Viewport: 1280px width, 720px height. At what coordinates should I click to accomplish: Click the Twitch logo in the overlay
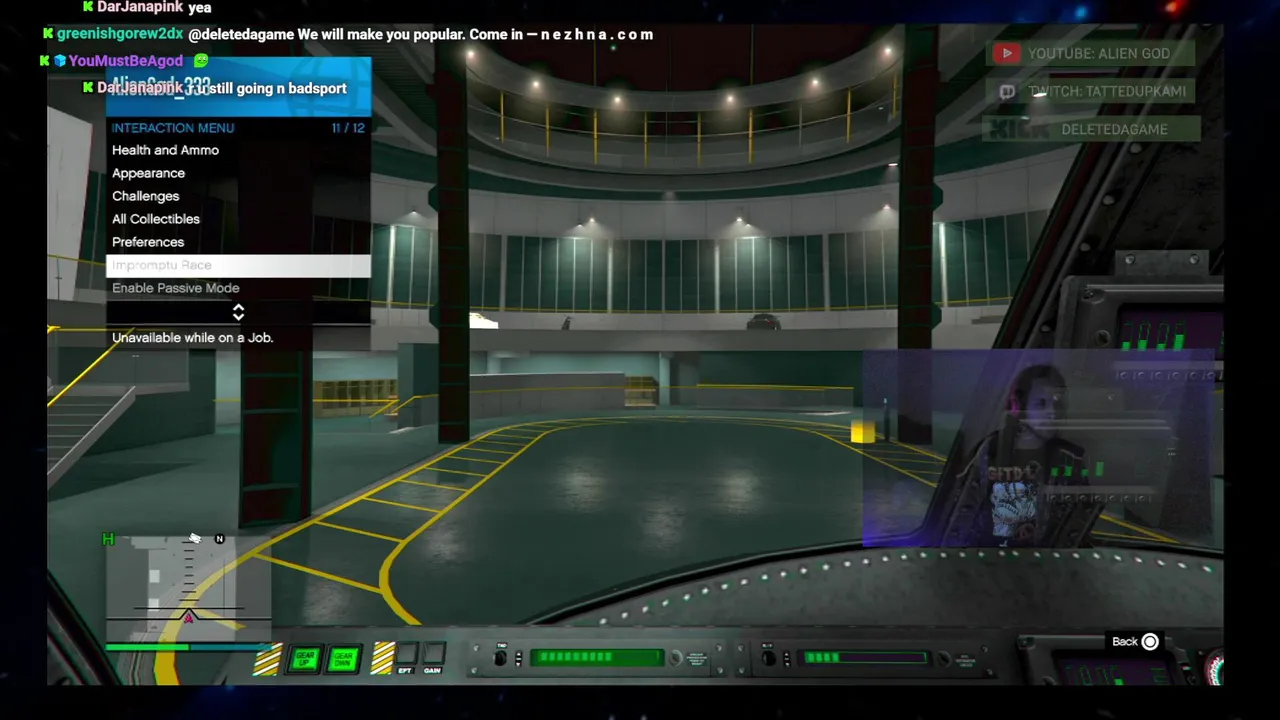coord(1007,91)
